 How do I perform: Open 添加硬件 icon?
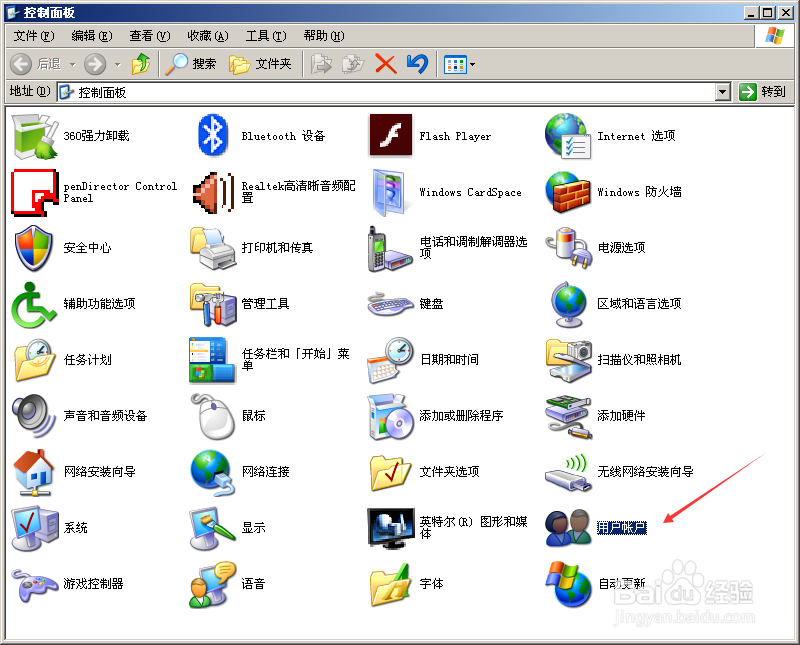[x=568, y=417]
